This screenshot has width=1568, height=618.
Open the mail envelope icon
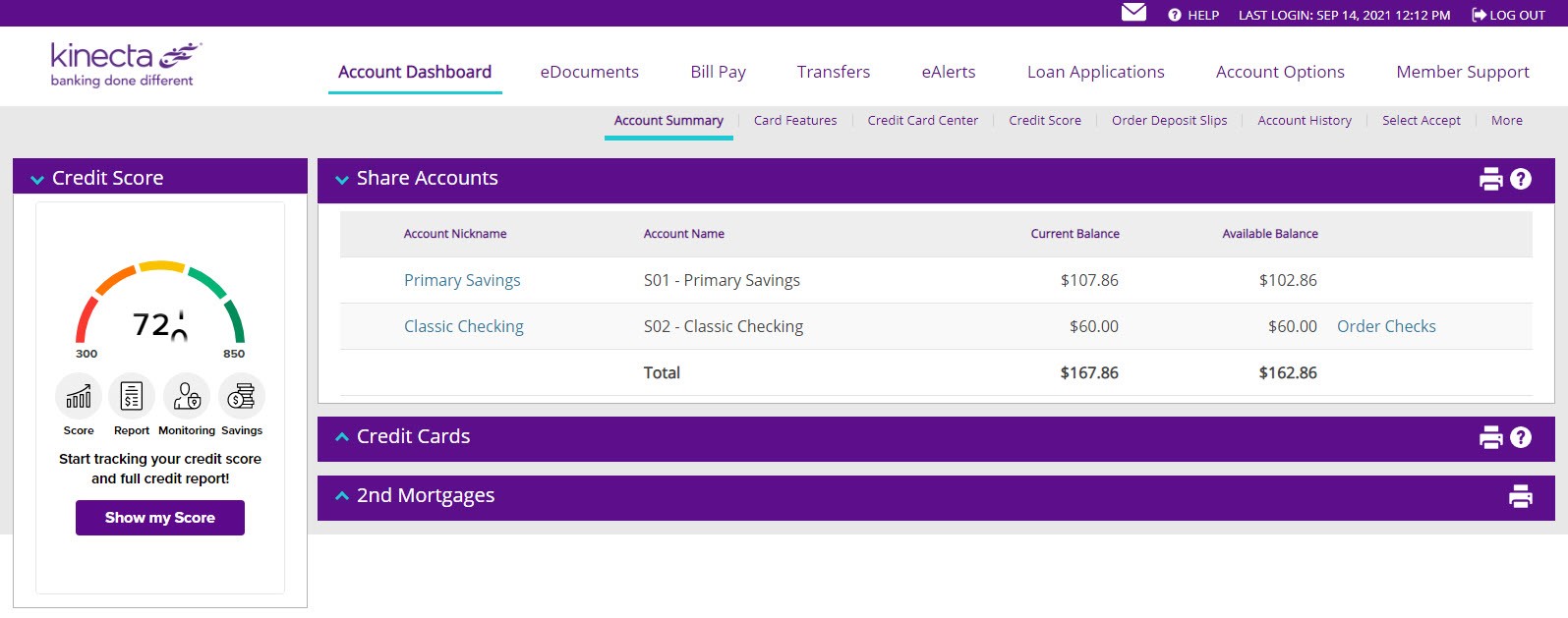point(1133,13)
